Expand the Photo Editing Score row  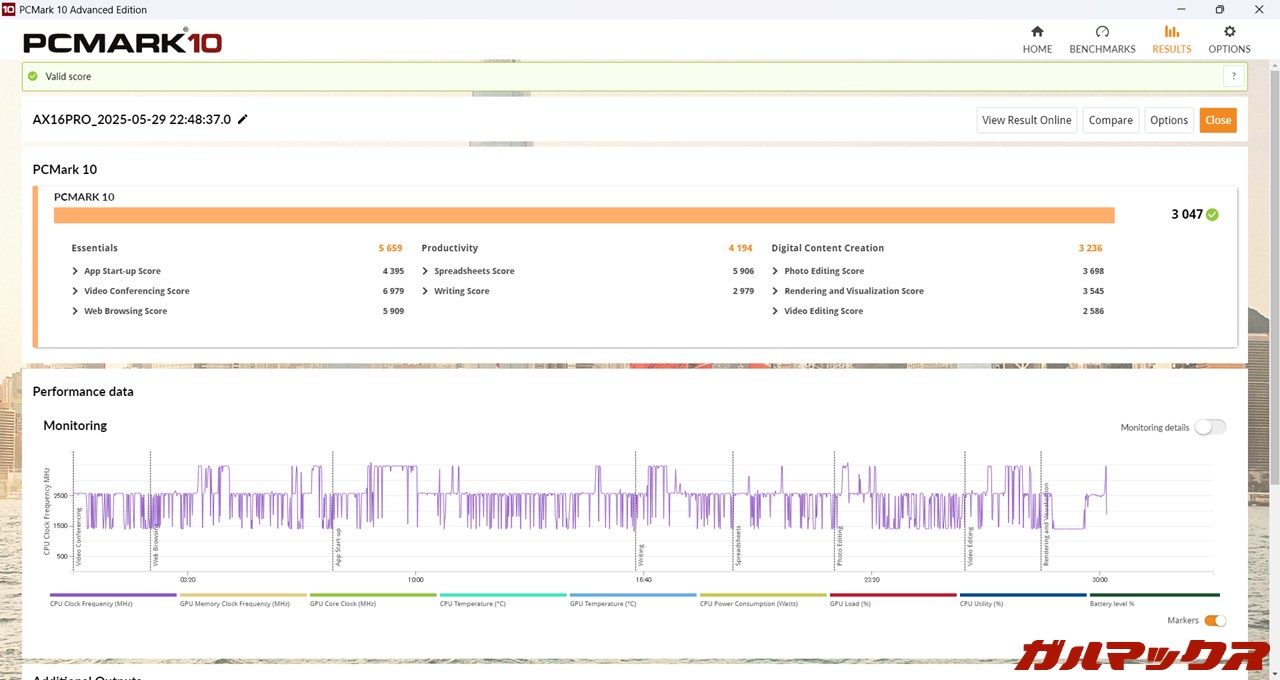pos(775,271)
